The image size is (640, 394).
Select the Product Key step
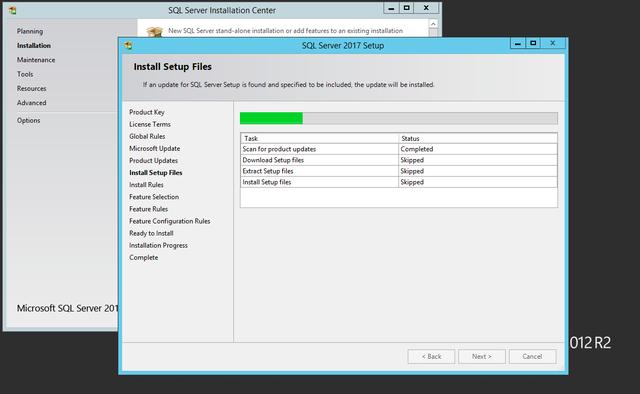147,112
